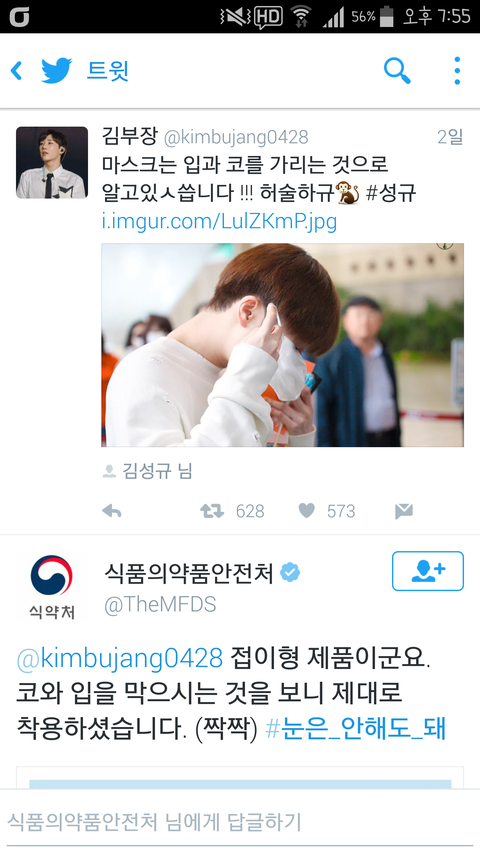Open the three-dot overflow menu
Viewport: 480px width, 853px height.
tap(457, 71)
